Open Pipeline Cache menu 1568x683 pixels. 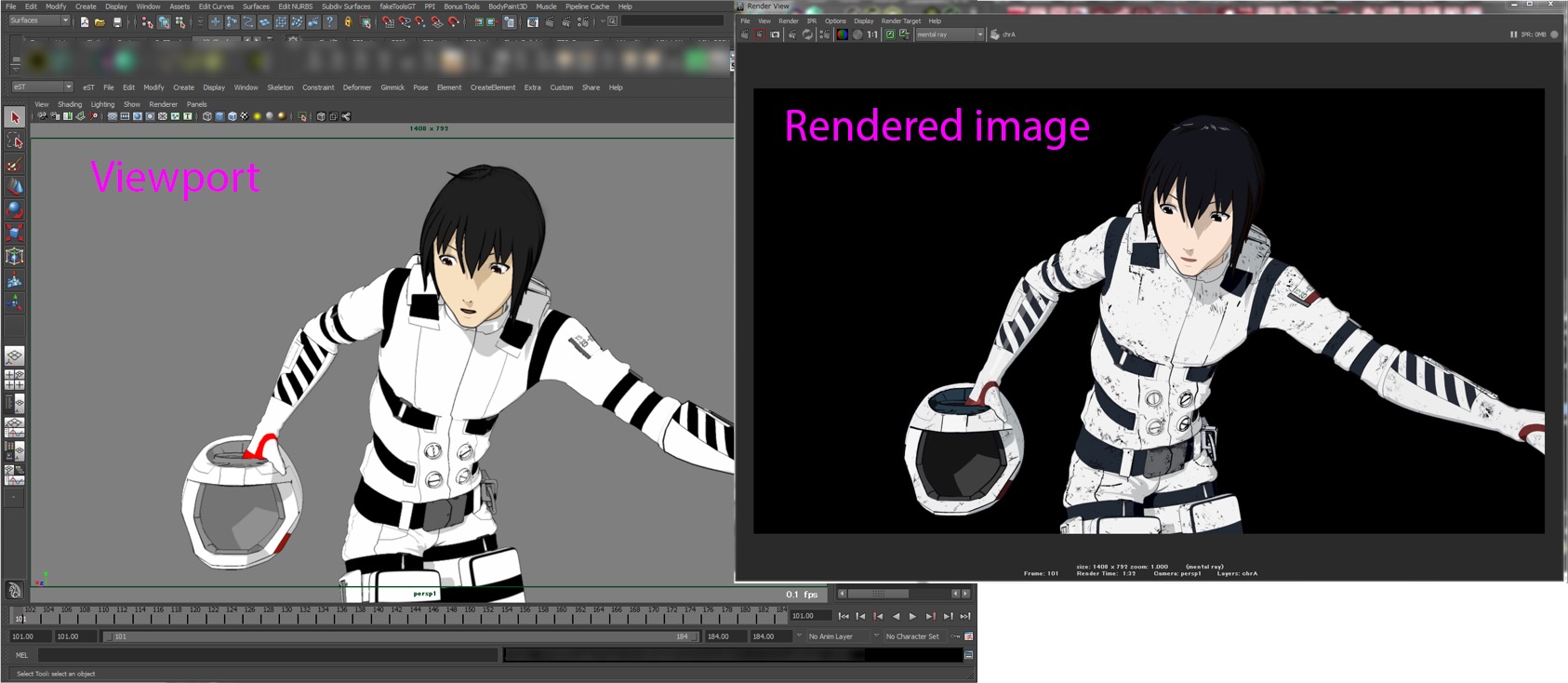point(587,7)
